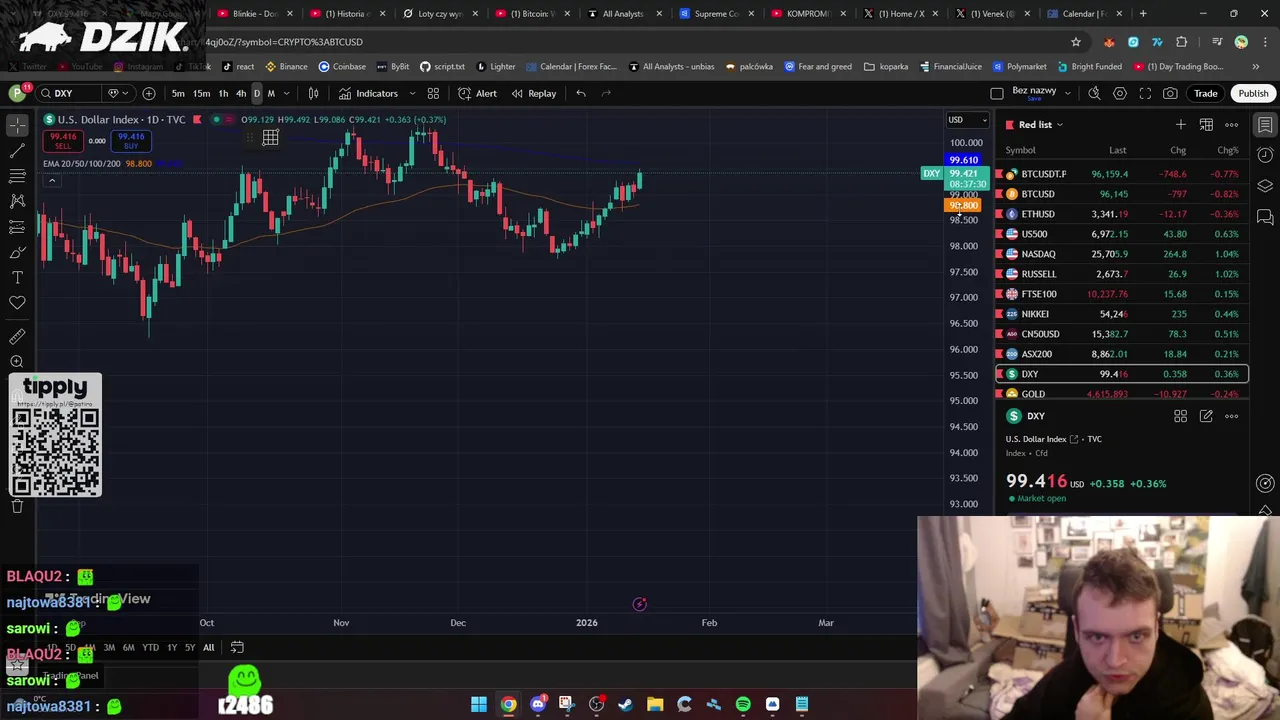Take a chart snapshot with camera icon
Screen dimensions: 1280x720
1170,93
